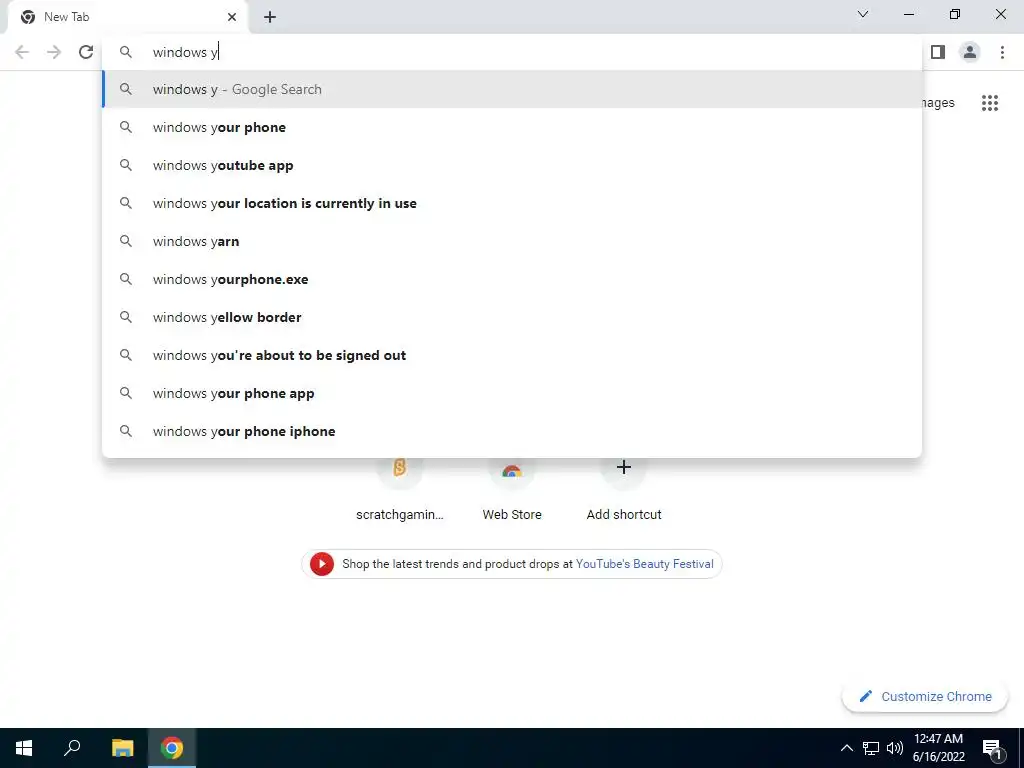The height and width of the screenshot is (768, 1024).
Task: Open the tab search dropdown arrow
Action: point(863,14)
